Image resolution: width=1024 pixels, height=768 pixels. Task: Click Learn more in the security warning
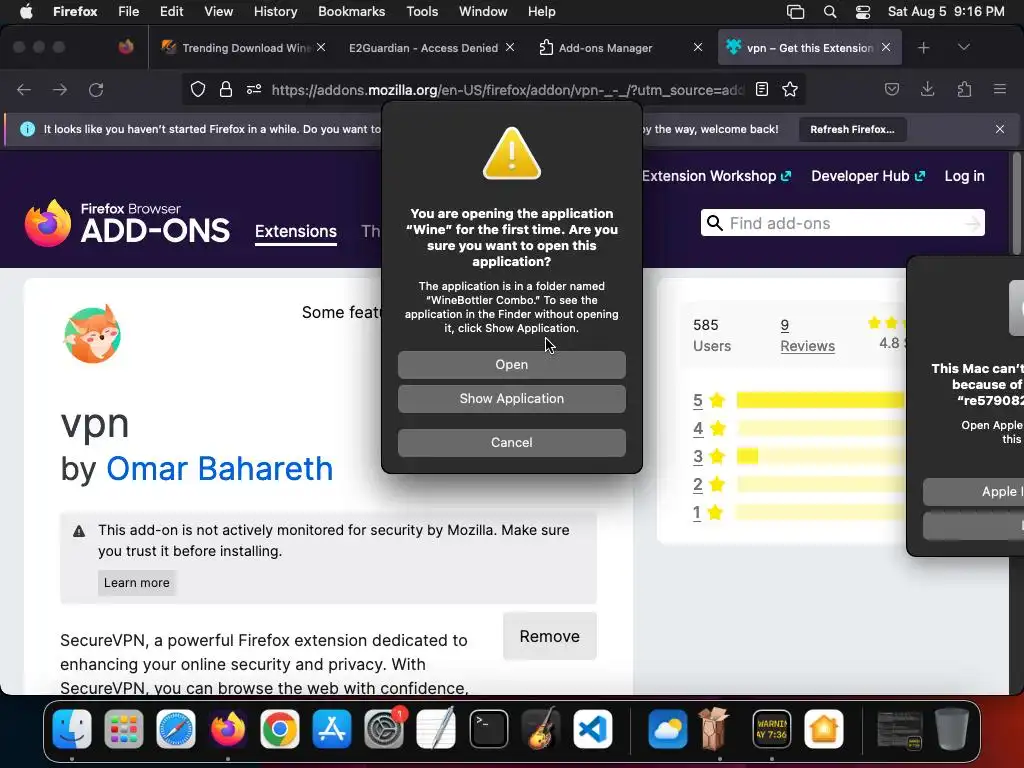coord(136,583)
